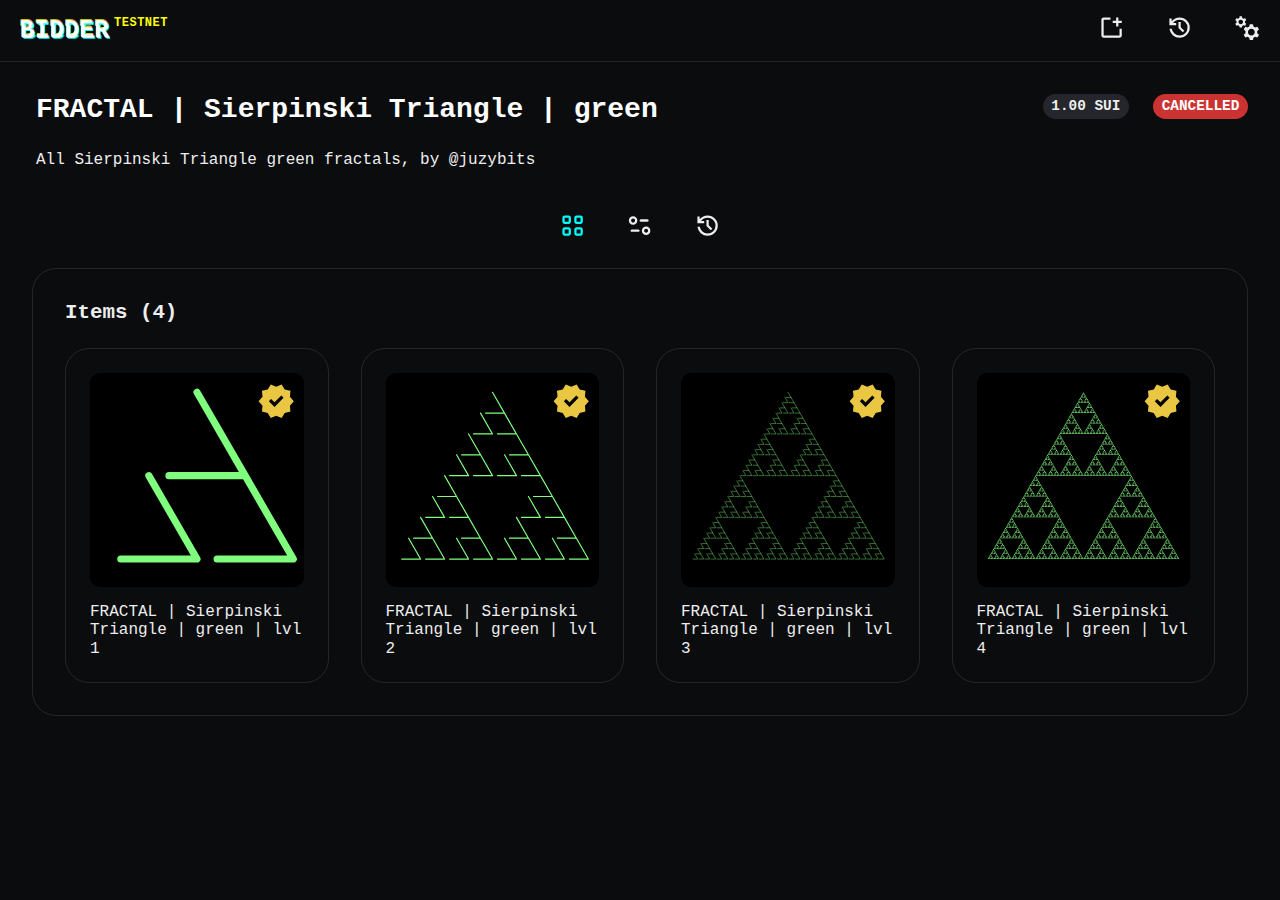Click the CANCELLED status badge
Screen dimensions: 1280x900
(1200, 106)
